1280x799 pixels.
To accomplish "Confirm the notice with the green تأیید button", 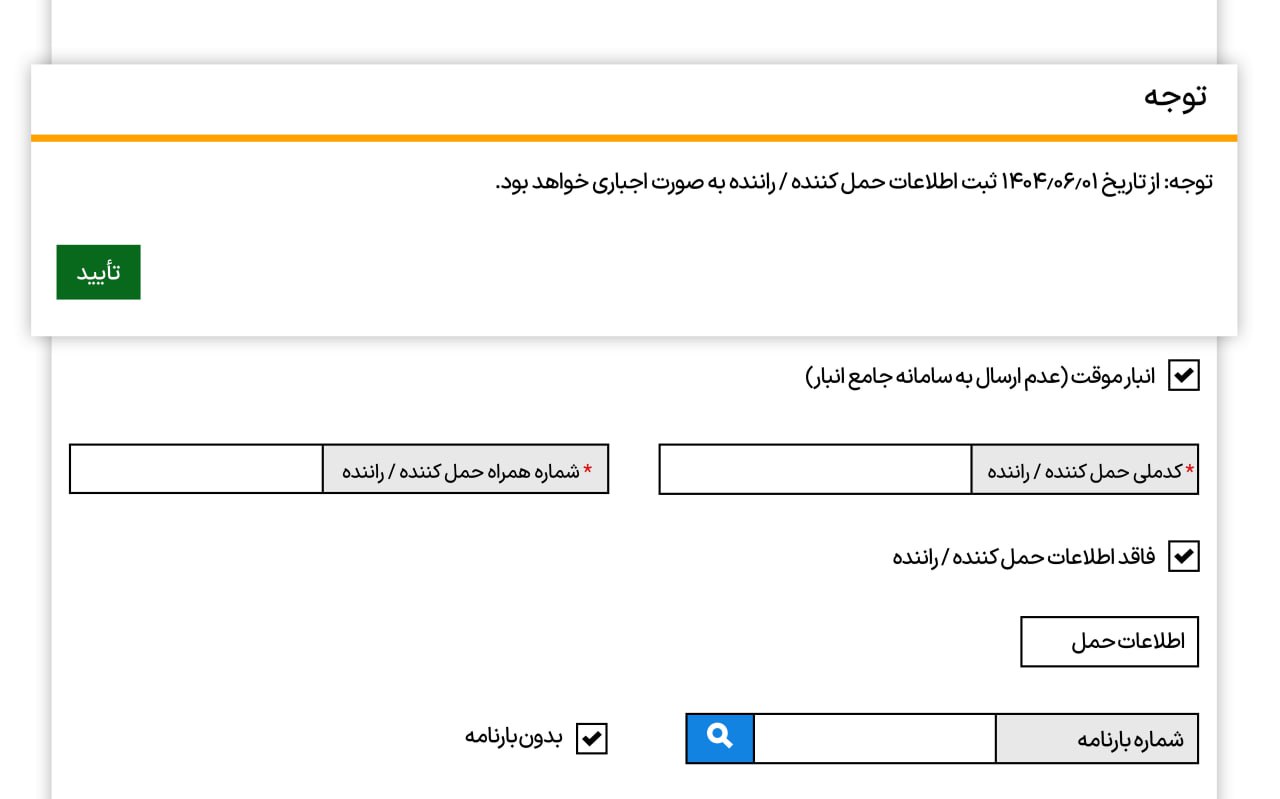I will pos(98,272).
